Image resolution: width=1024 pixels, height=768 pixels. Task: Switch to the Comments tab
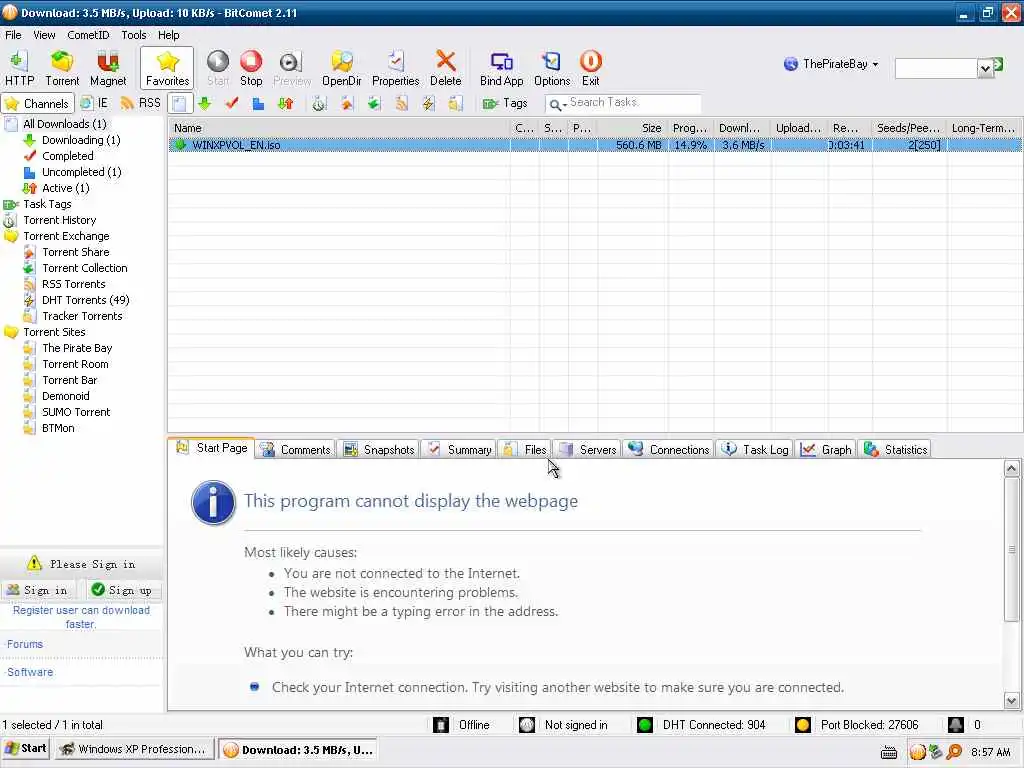point(296,449)
